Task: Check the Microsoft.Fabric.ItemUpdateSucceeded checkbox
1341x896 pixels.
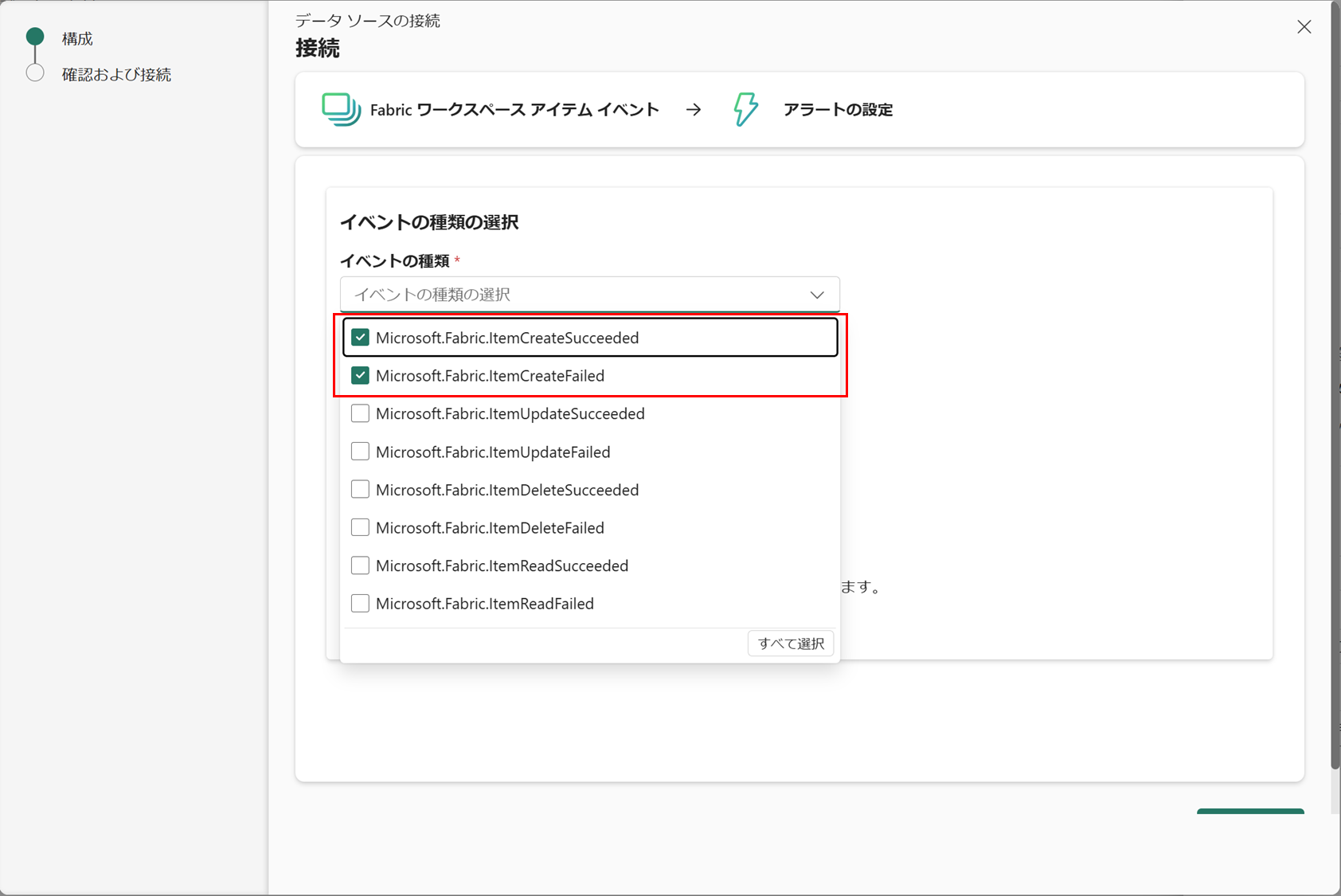Action: pyautogui.click(x=360, y=413)
